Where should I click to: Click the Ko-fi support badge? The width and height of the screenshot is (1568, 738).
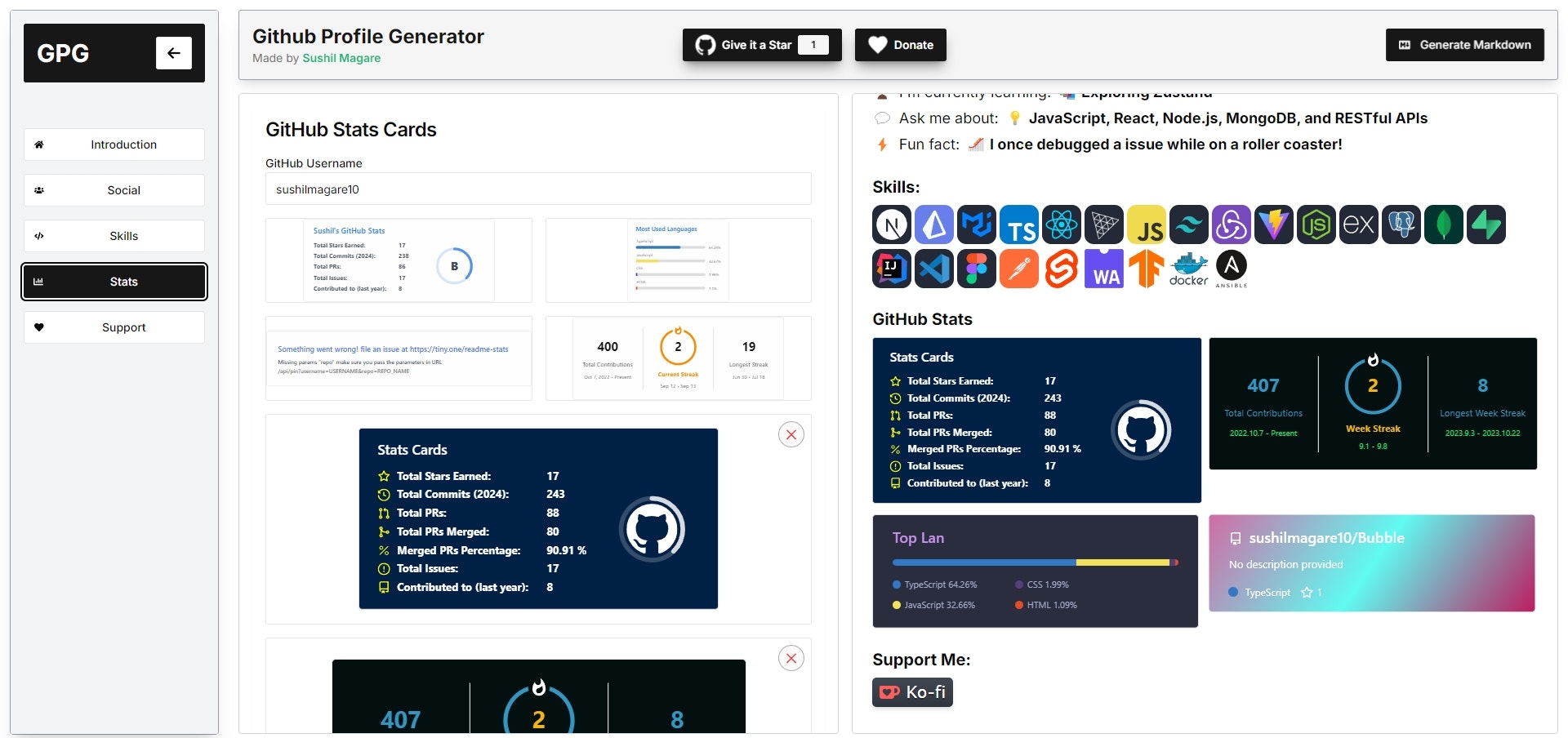point(912,692)
